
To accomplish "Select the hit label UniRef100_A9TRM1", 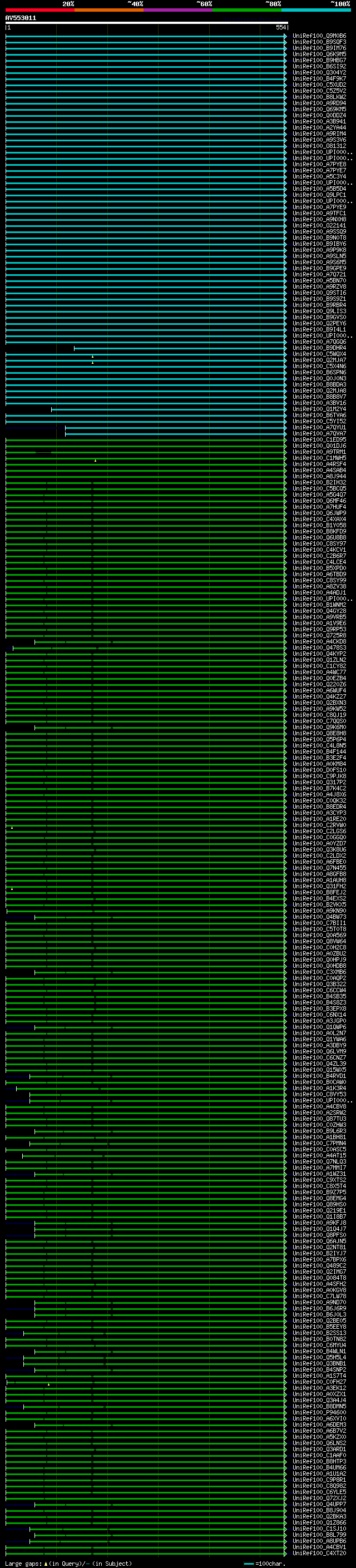I will (x=319, y=452).
